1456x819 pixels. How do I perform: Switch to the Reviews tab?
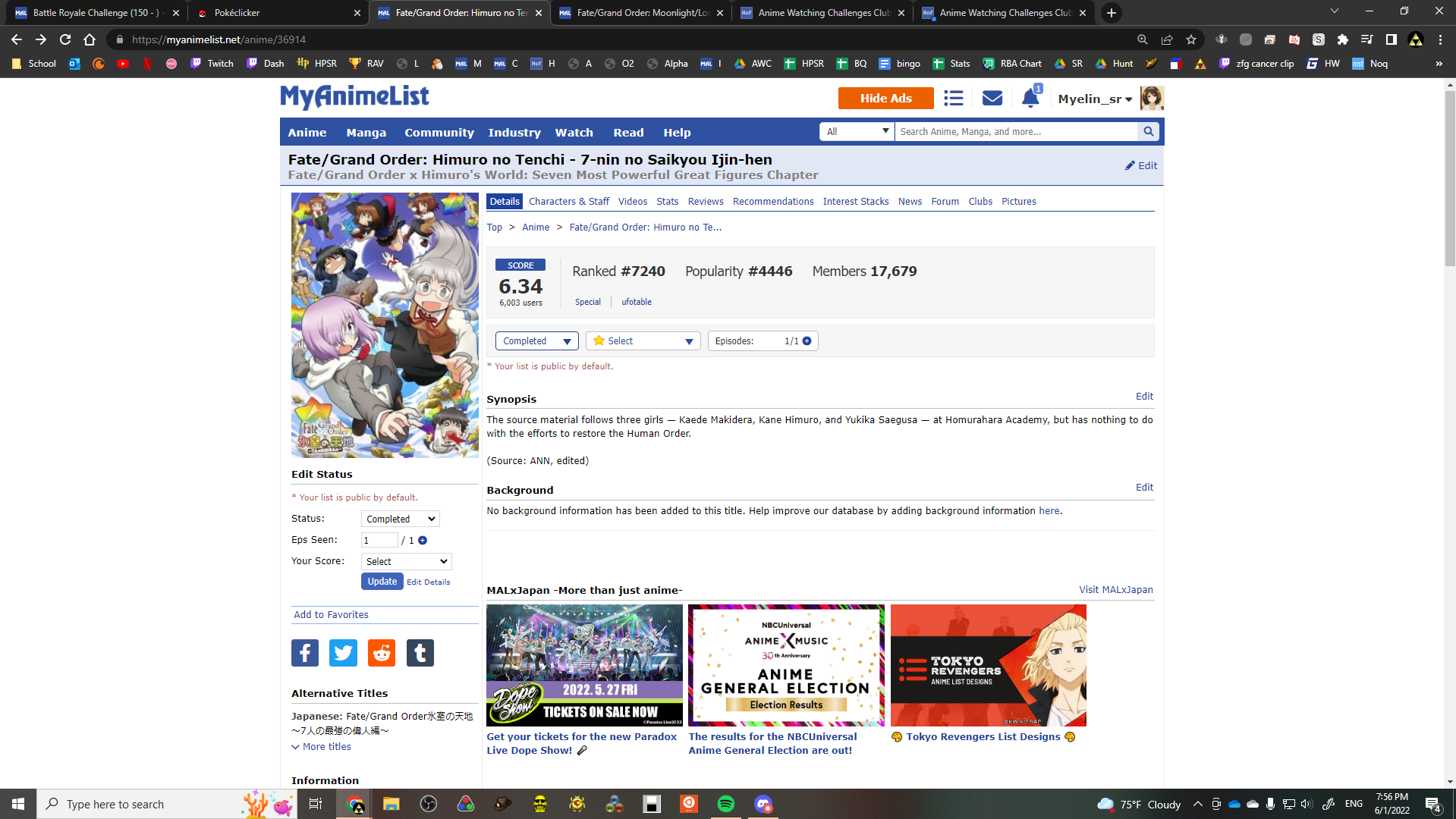click(x=706, y=202)
